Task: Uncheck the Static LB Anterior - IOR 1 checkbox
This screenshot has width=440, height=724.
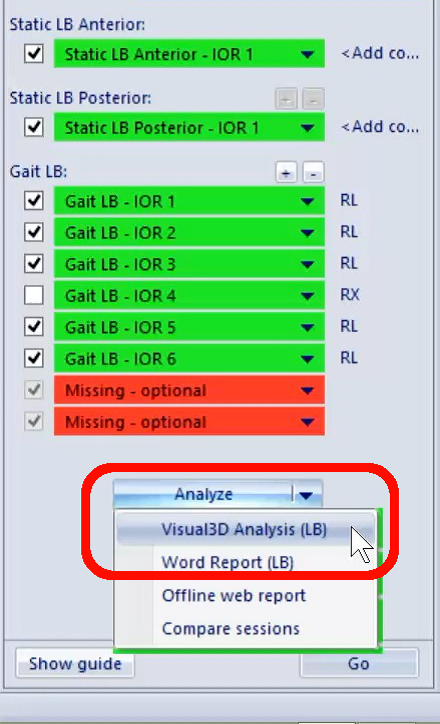Action: (34, 54)
